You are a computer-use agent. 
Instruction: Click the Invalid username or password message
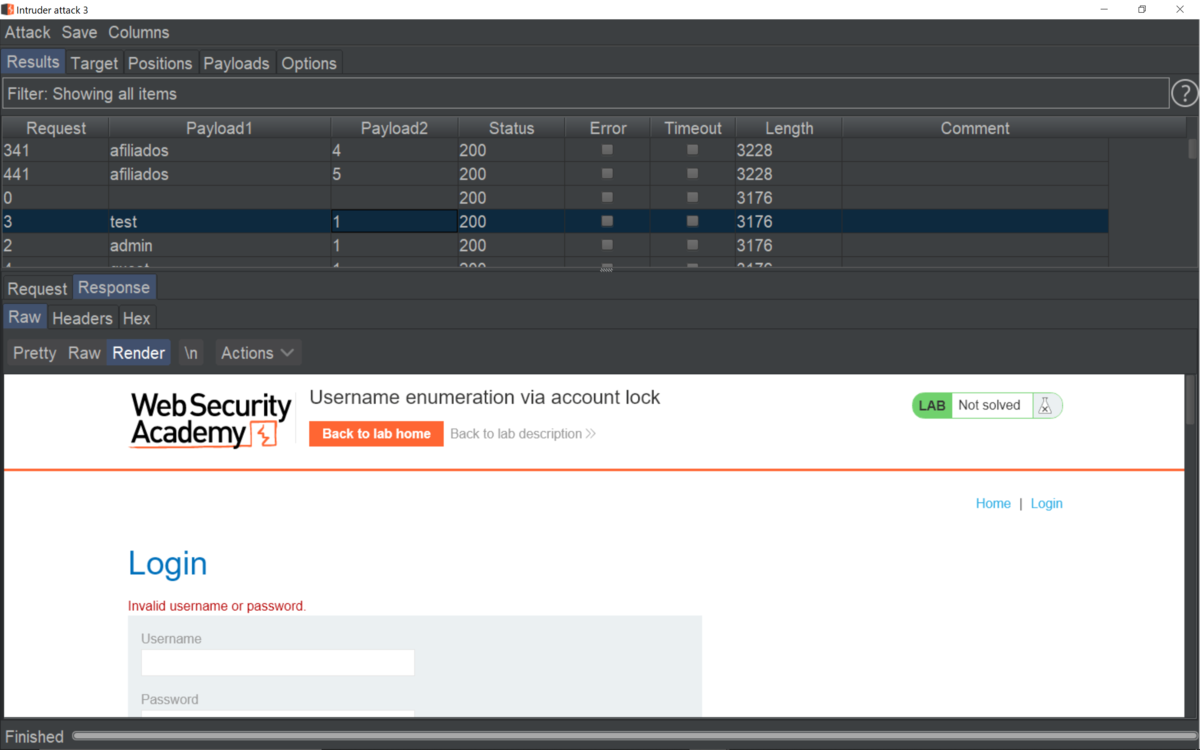point(217,606)
